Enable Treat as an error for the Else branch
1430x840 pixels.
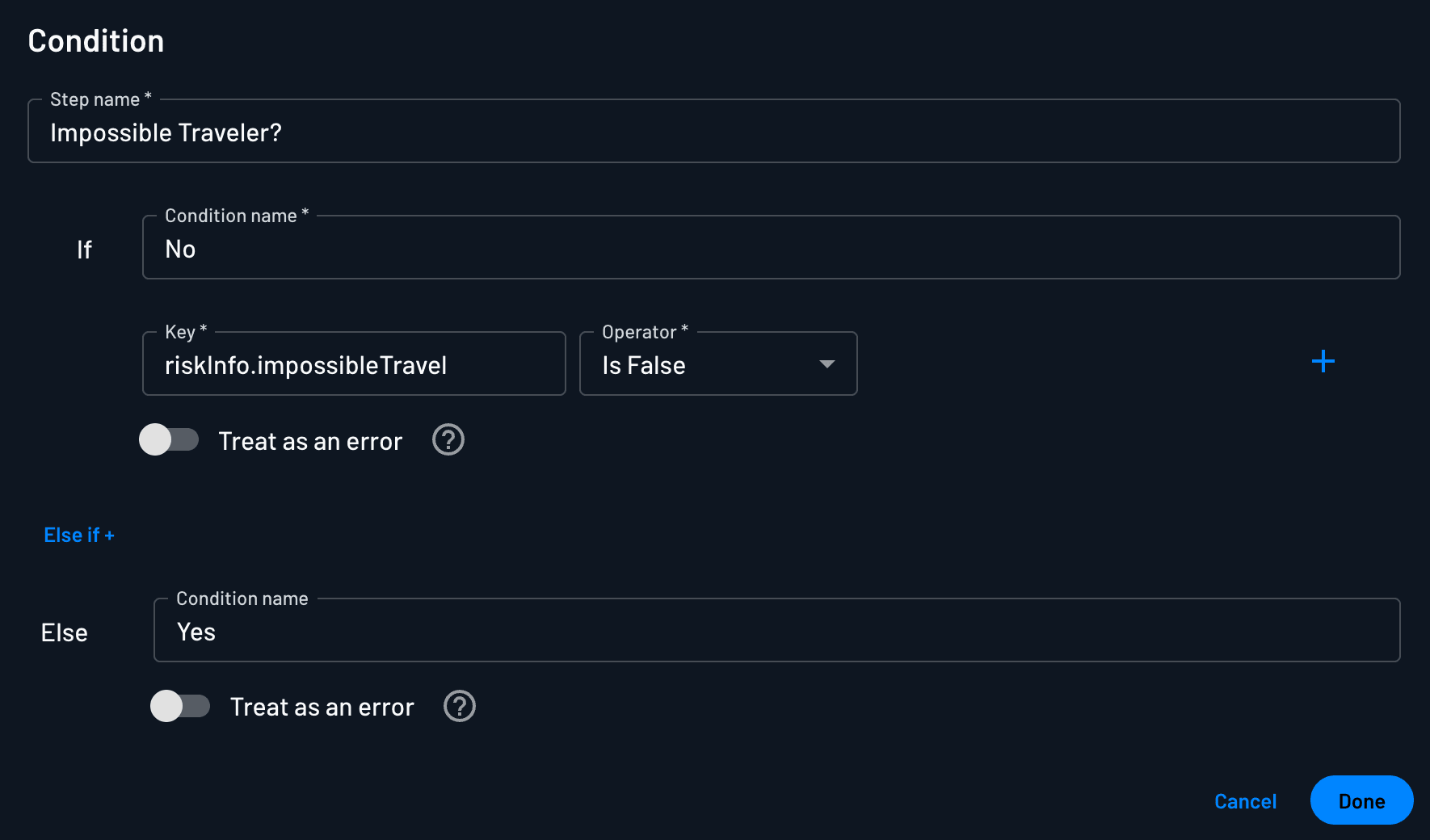click(x=180, y=706)
